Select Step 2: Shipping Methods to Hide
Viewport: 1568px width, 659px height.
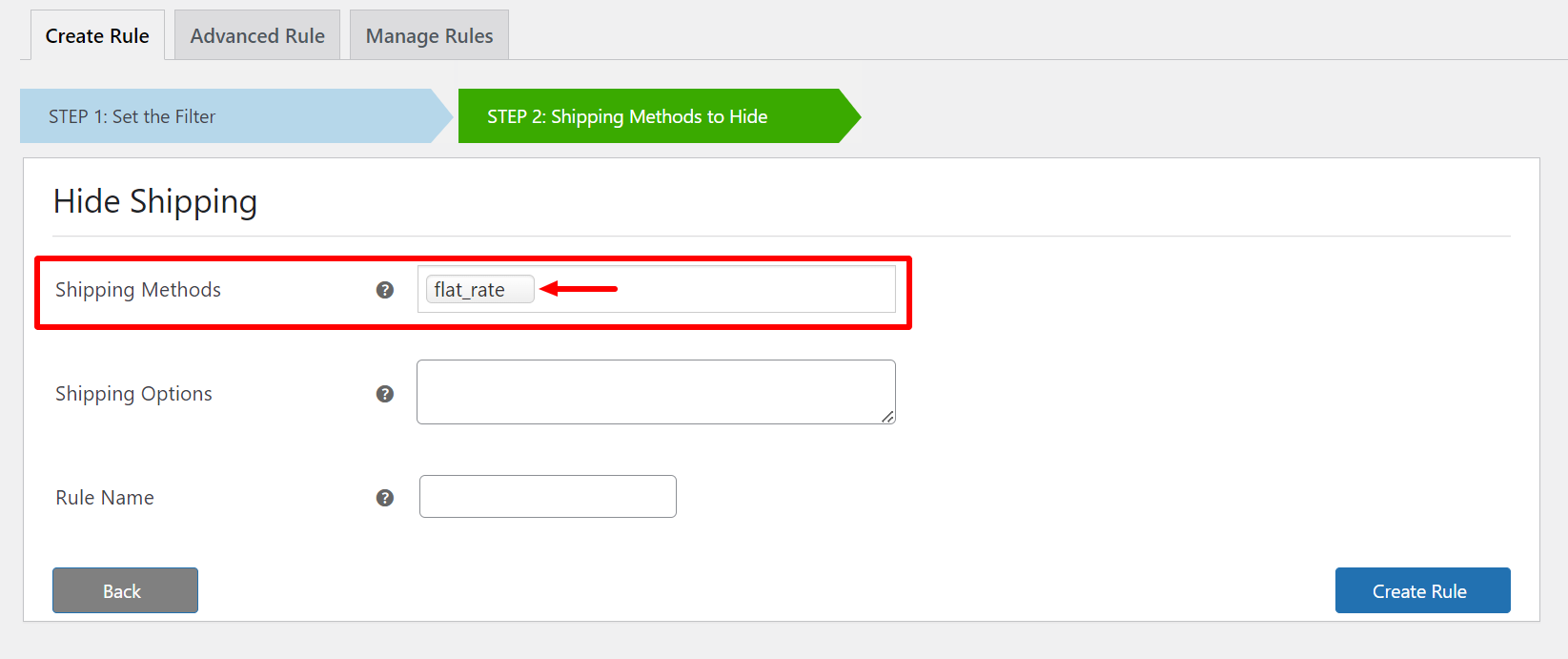(648, 116)
